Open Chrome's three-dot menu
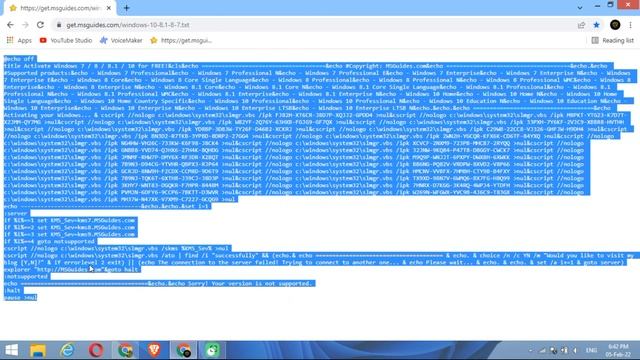The image size is (640, 360). pyautogui.click(x=630, y=25)
